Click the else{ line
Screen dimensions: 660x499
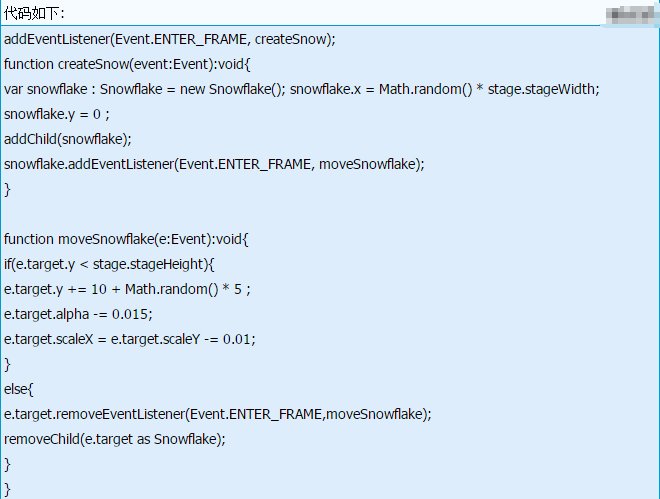coord(17,389)
